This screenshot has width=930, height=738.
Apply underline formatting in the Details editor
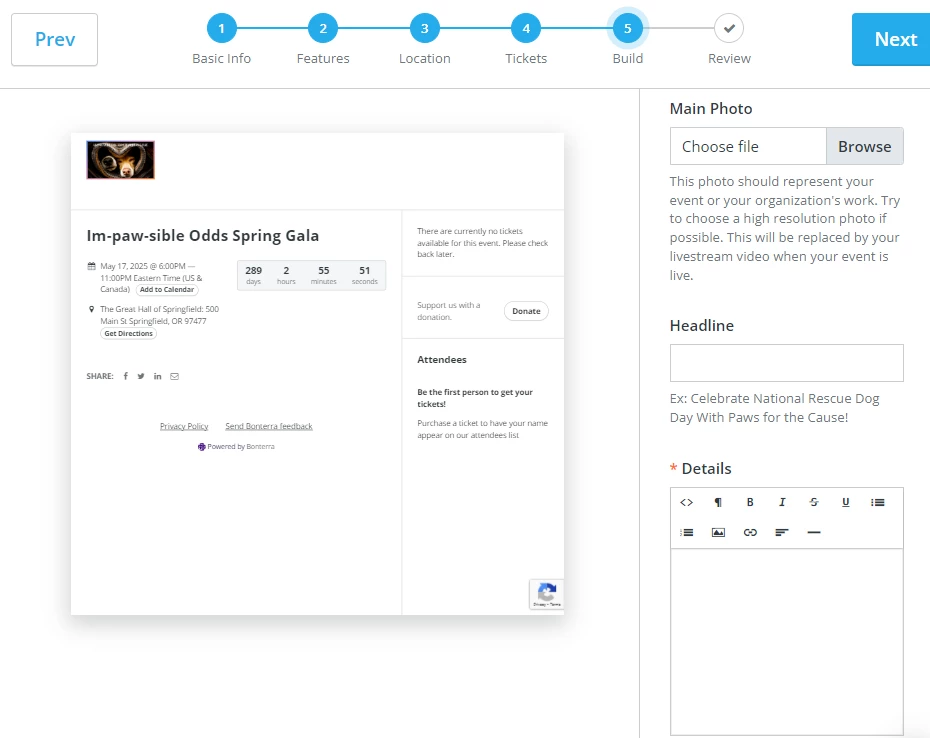(x=846, y=502)
